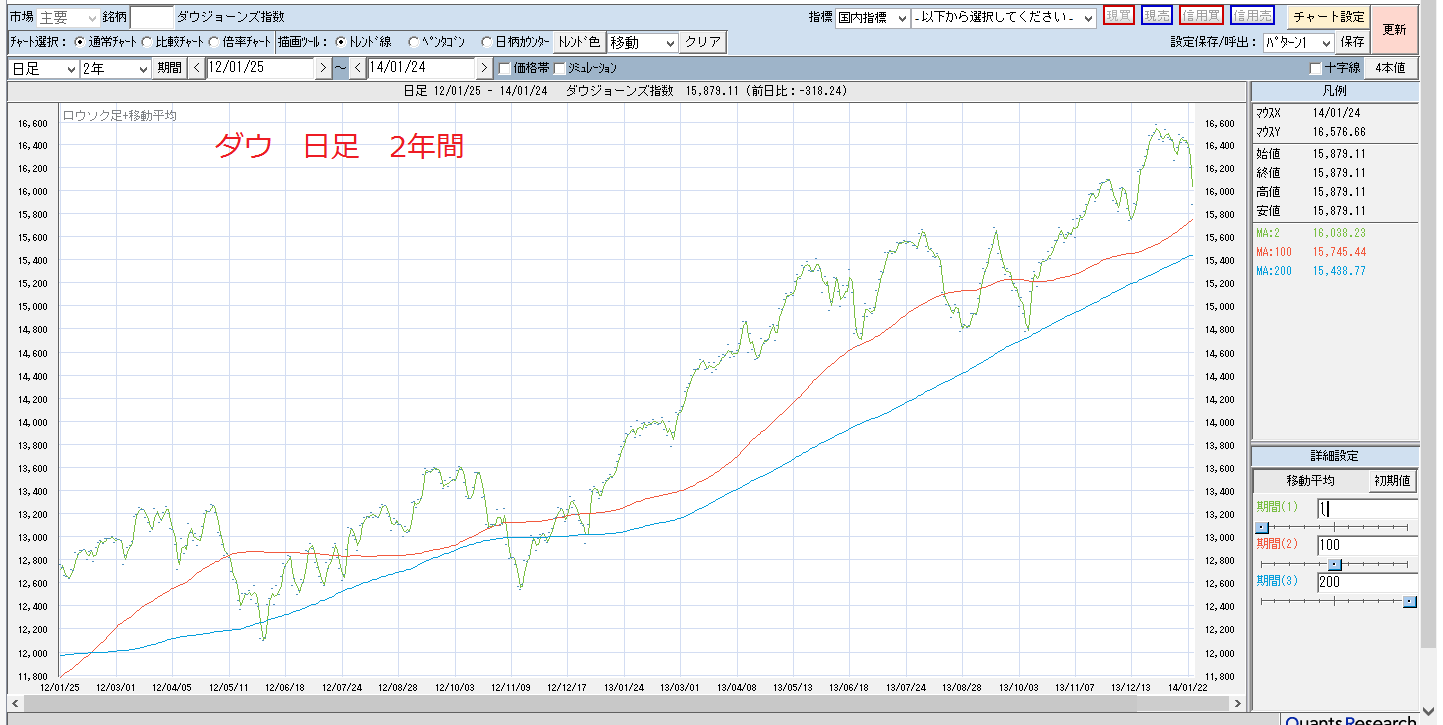The width and height of the screenshot is (1443, 725).
Task: Click the 期間(3) slider handle
Action: tap(1410, 601)
